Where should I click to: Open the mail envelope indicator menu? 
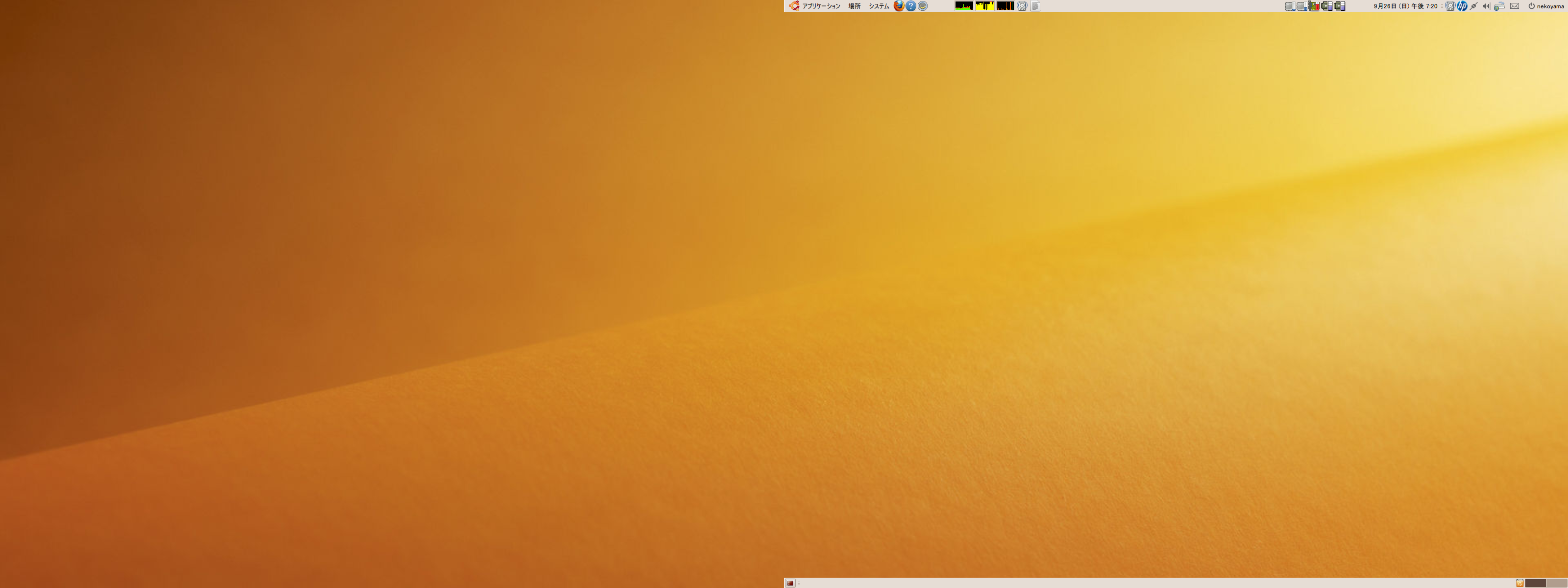[1515, 6]
